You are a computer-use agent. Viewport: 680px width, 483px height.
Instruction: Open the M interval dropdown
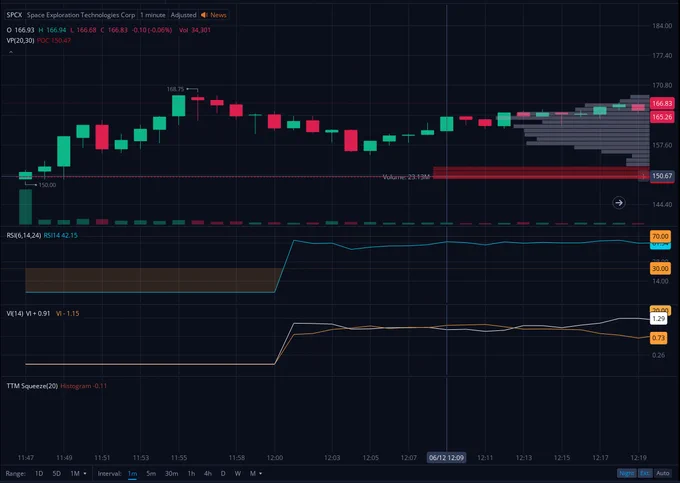(x=256, y=473)
